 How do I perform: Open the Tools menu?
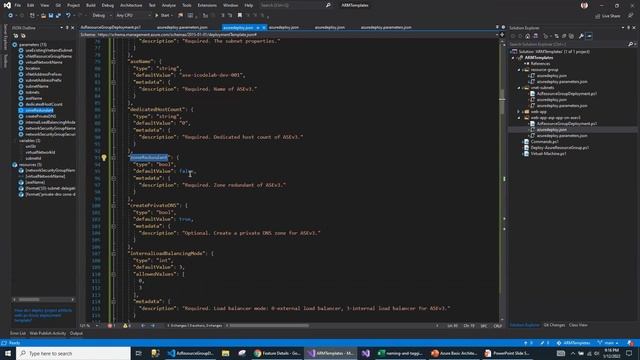pyautogui.click(x=187, y=5)
